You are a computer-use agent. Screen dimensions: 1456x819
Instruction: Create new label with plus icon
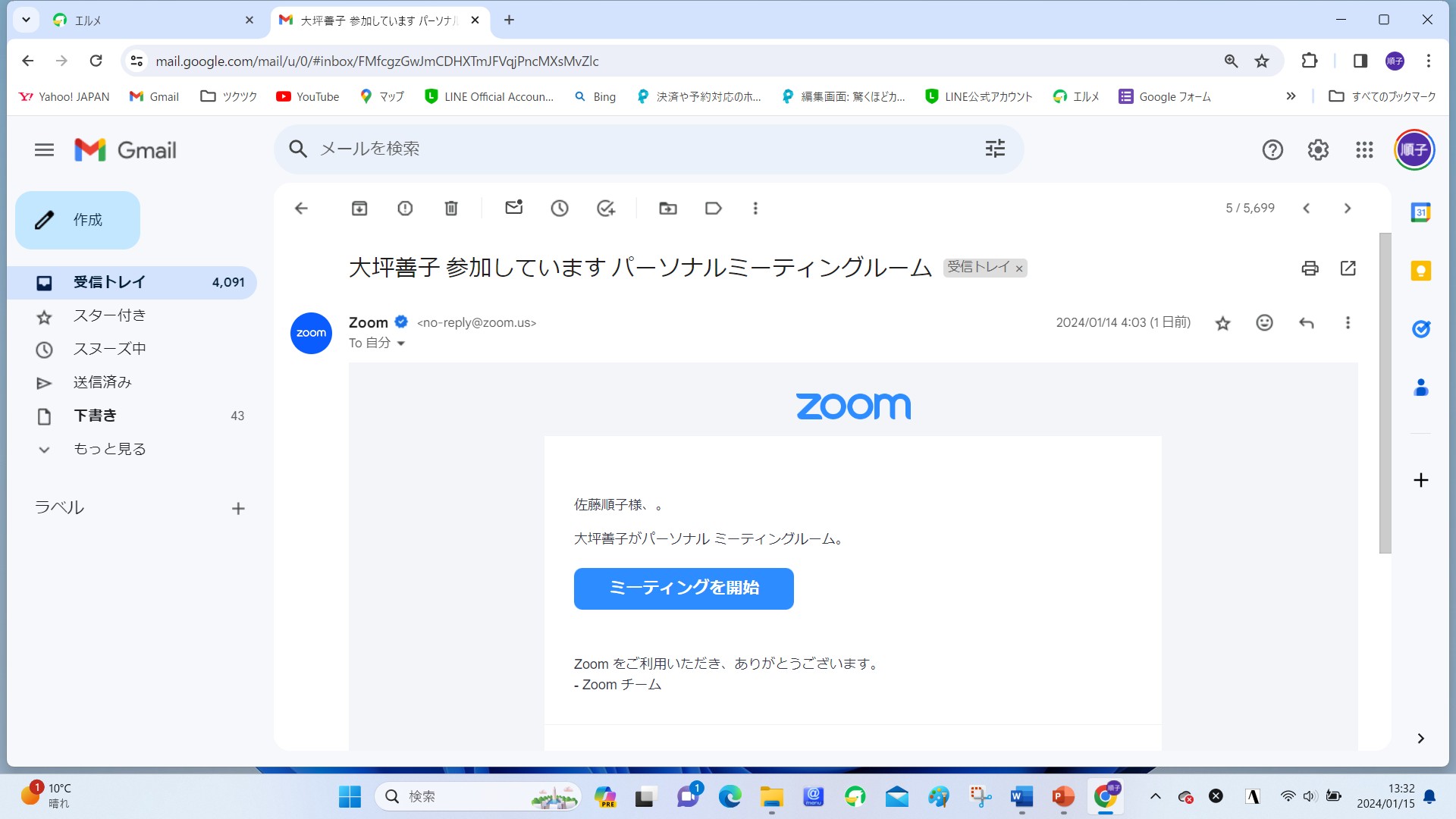(x=238, y=509)
